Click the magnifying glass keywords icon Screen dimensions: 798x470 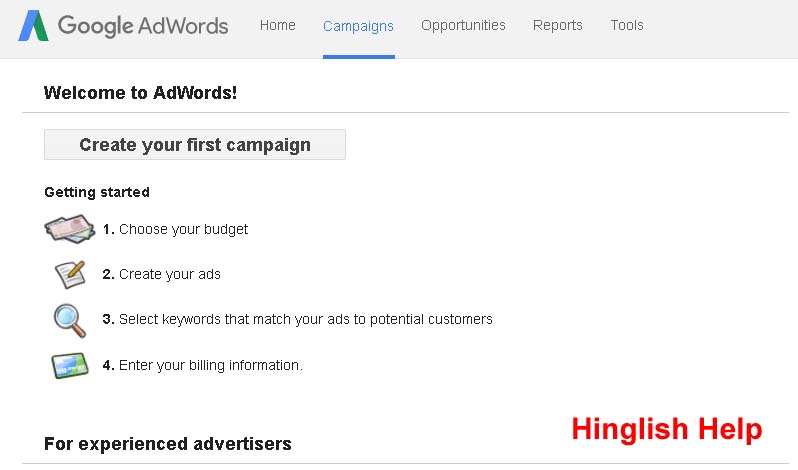69,320
